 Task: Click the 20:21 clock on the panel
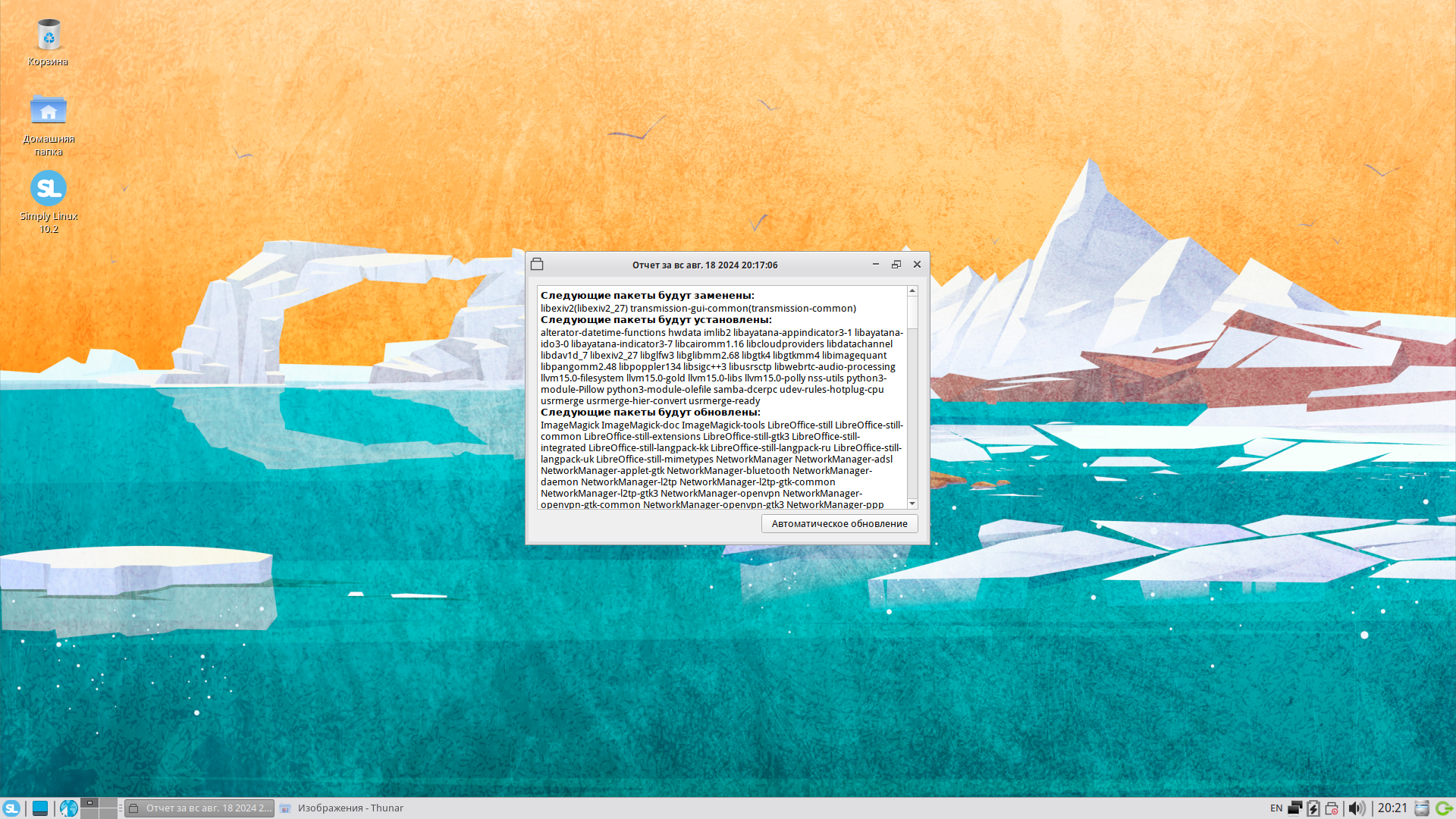(x=1392, y=808)
